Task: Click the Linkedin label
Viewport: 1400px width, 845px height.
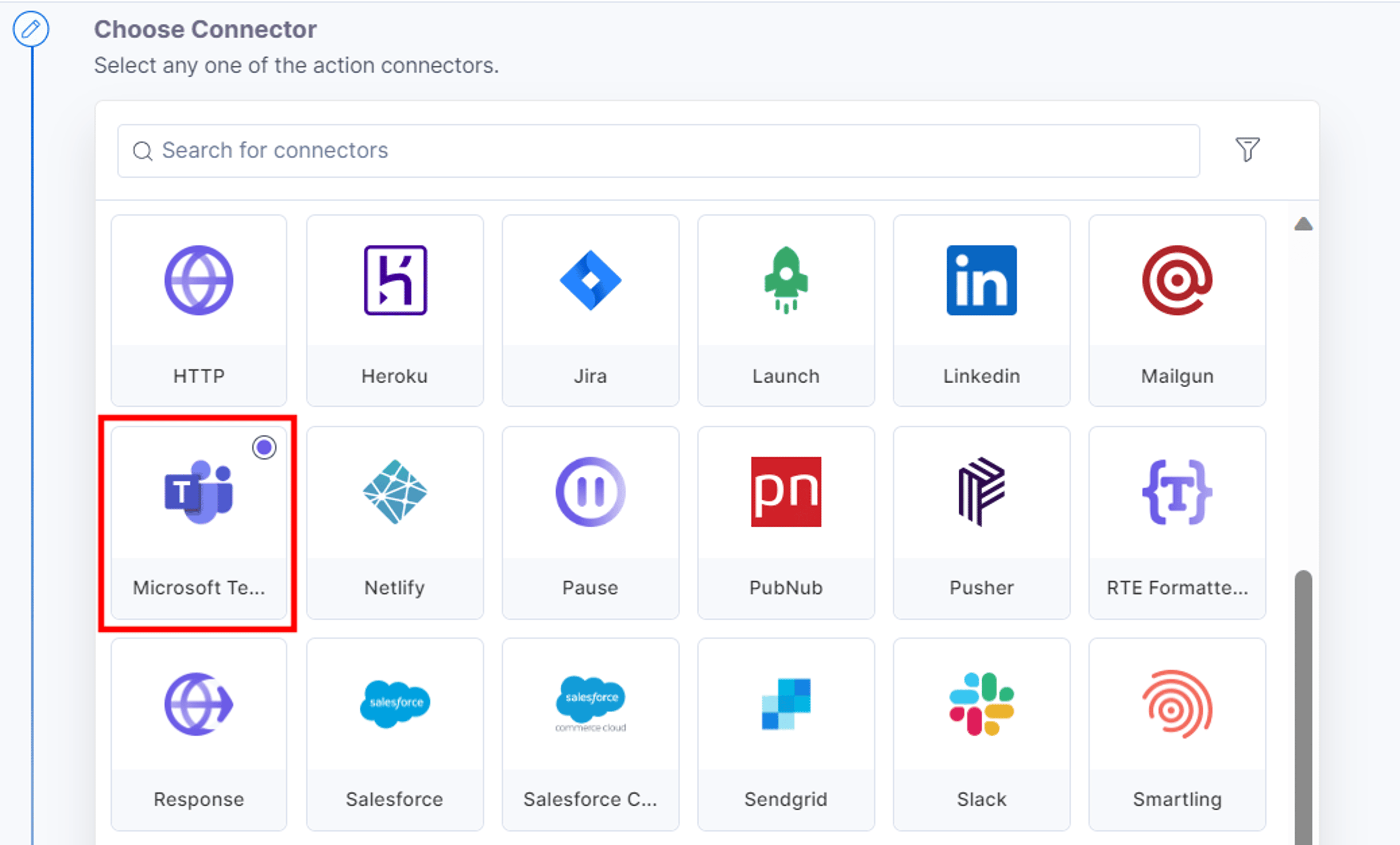Action: point(982,376)
